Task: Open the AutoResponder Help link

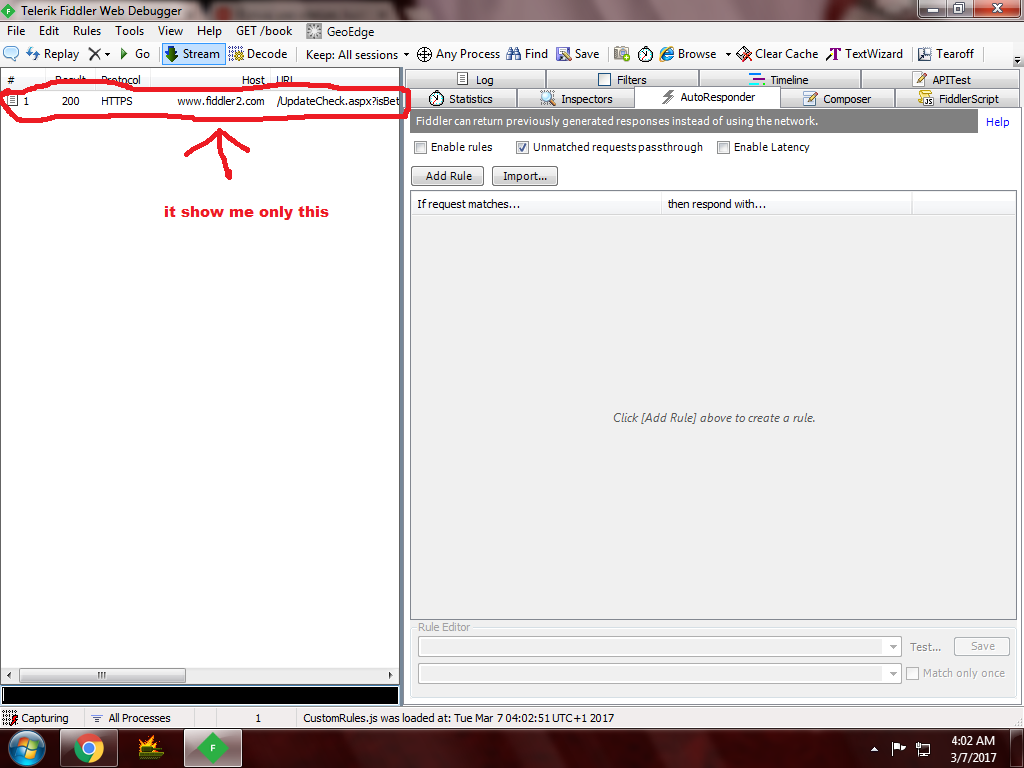Action: point(997,121)
